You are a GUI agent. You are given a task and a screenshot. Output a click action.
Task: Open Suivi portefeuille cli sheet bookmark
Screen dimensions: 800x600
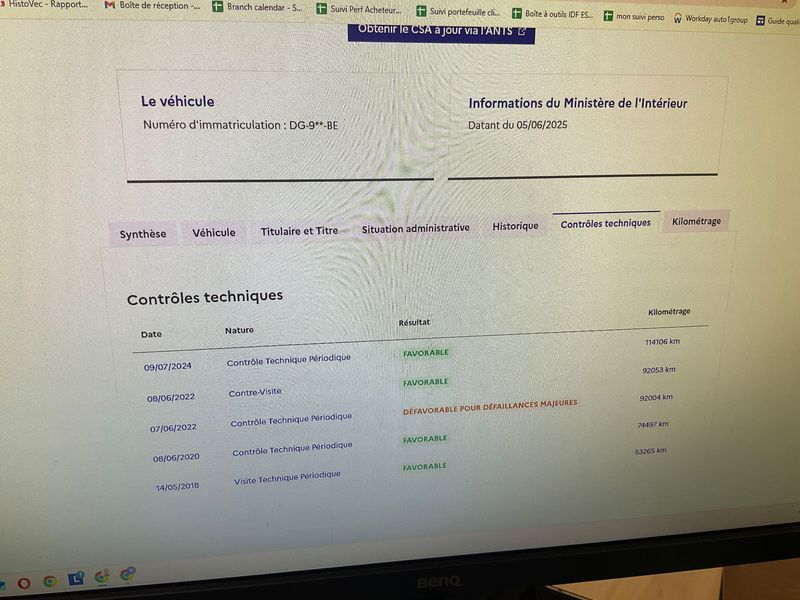458,11
